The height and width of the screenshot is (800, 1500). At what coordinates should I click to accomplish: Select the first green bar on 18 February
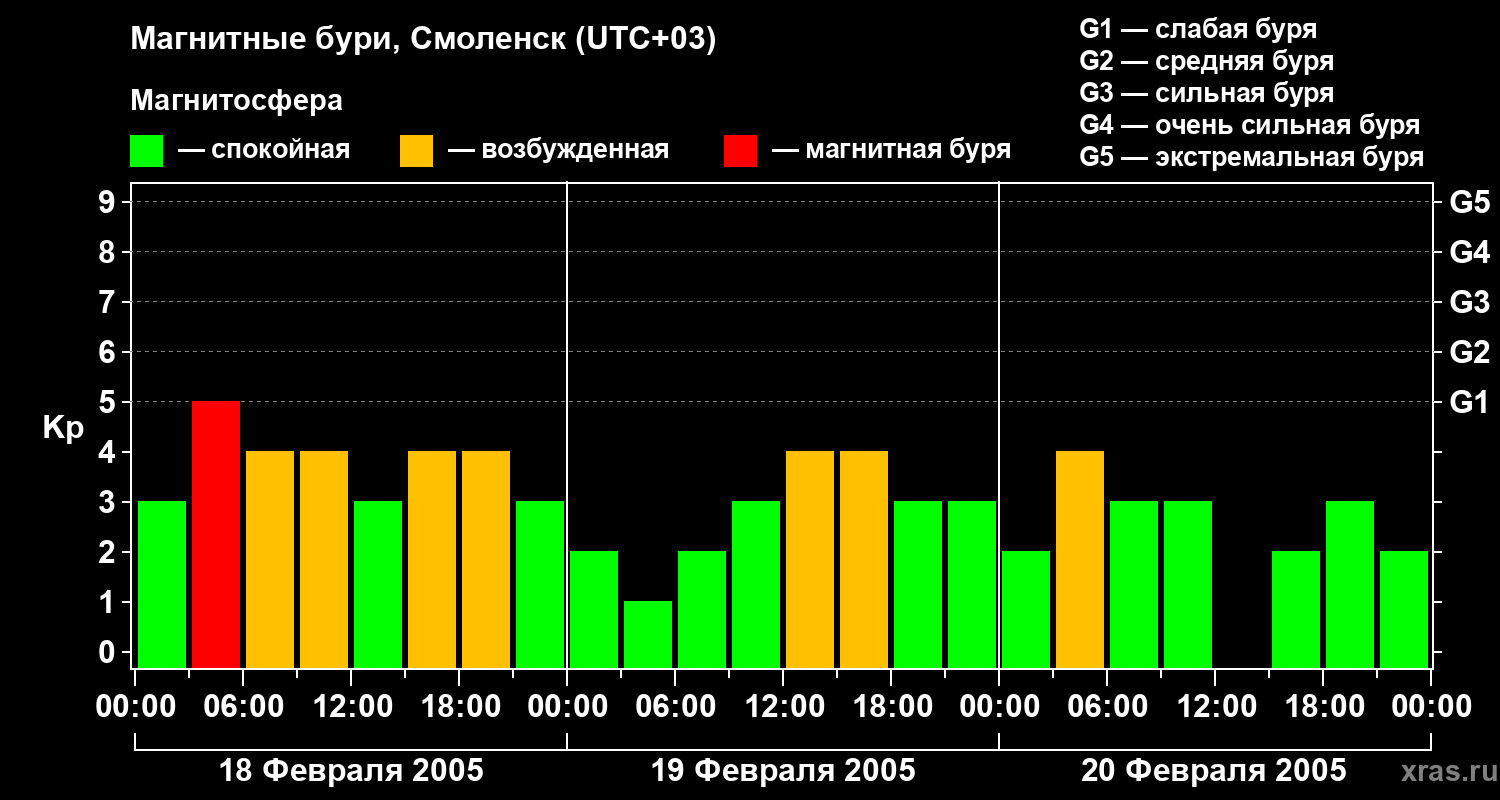click(x=162, y=584)
